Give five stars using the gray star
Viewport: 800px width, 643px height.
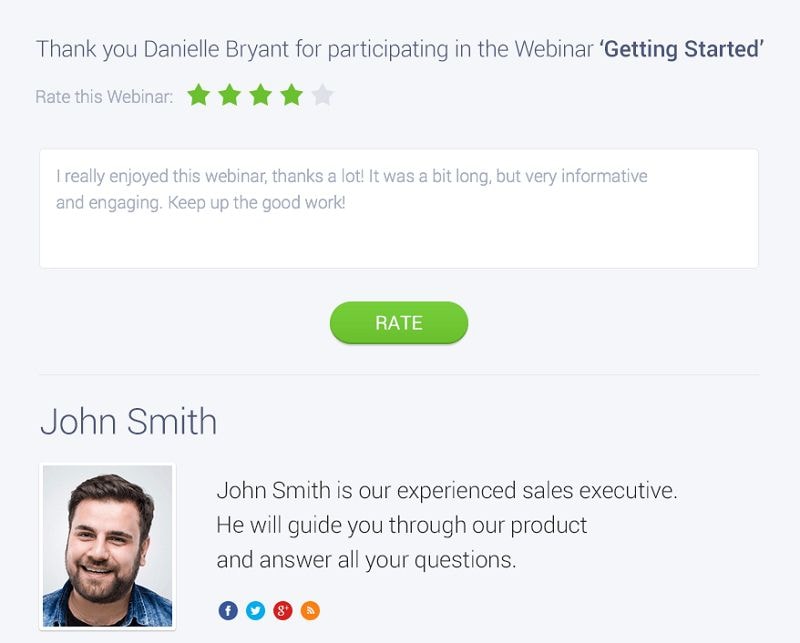[322, 96]
